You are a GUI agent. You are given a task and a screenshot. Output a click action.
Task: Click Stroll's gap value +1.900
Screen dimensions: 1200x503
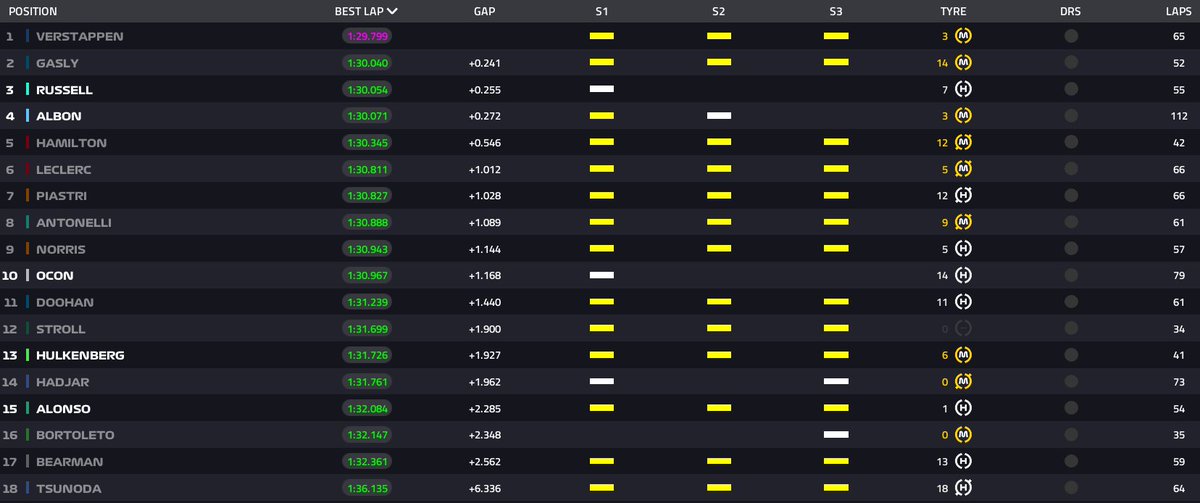(484, 329)
